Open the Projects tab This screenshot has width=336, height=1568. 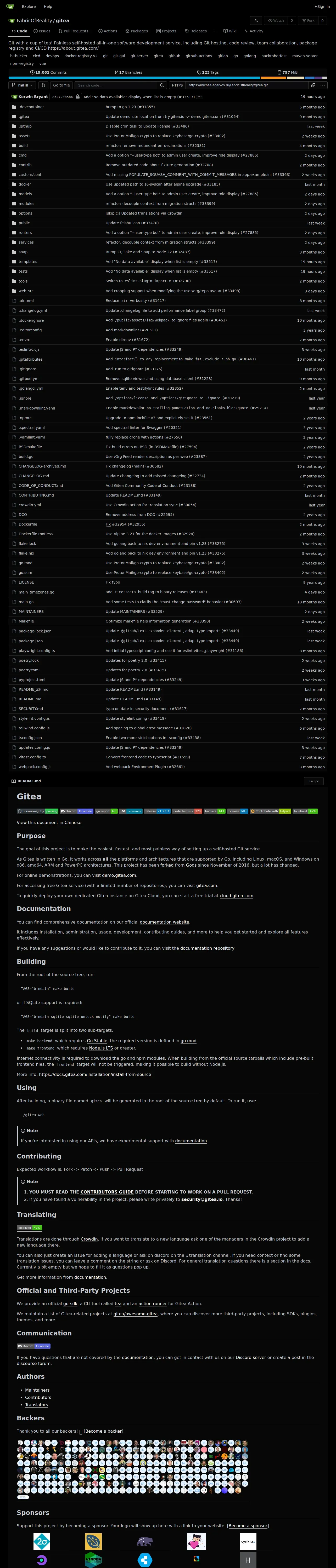(x=166, y=31)
